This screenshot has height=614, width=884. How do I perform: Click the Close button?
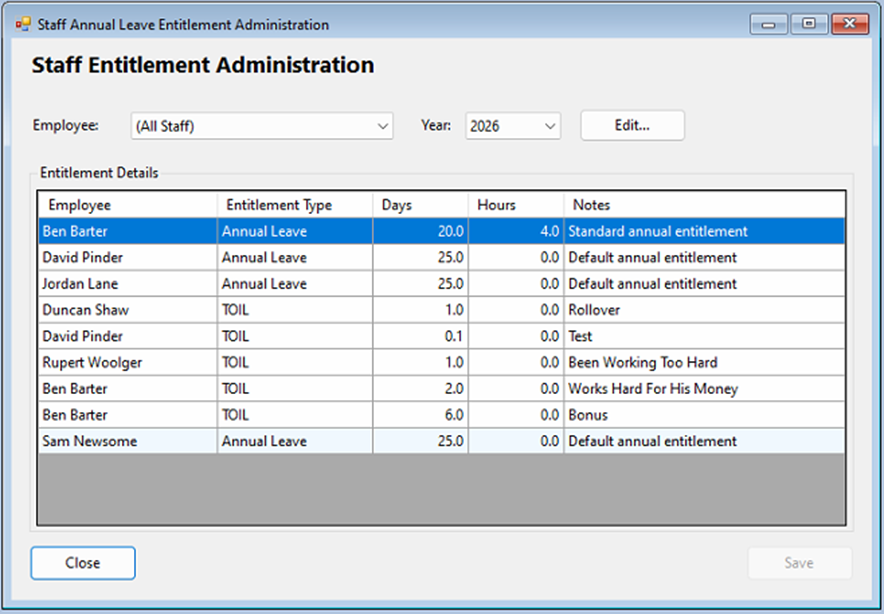(x=83, y=563)
